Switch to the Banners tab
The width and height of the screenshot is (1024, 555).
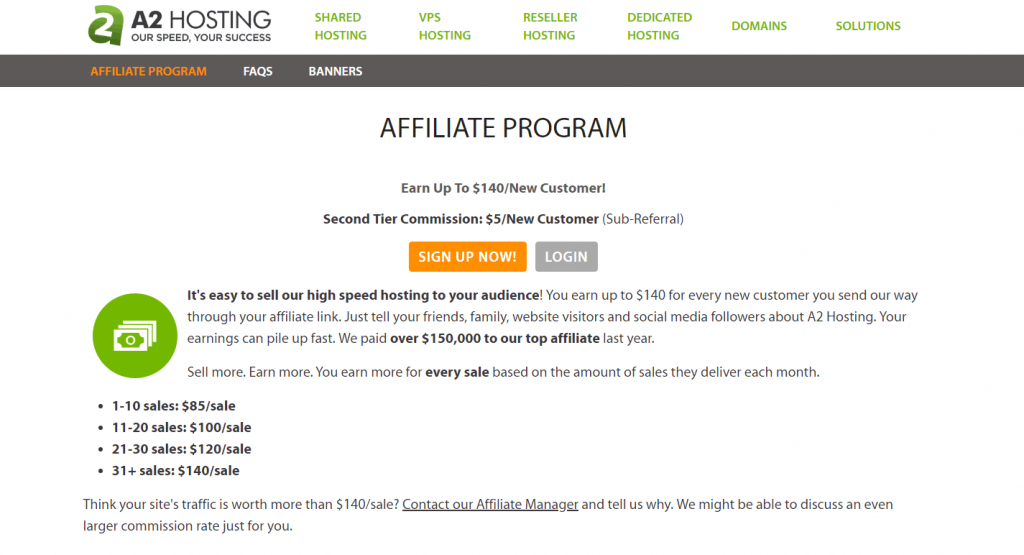(x=335, y=71)
